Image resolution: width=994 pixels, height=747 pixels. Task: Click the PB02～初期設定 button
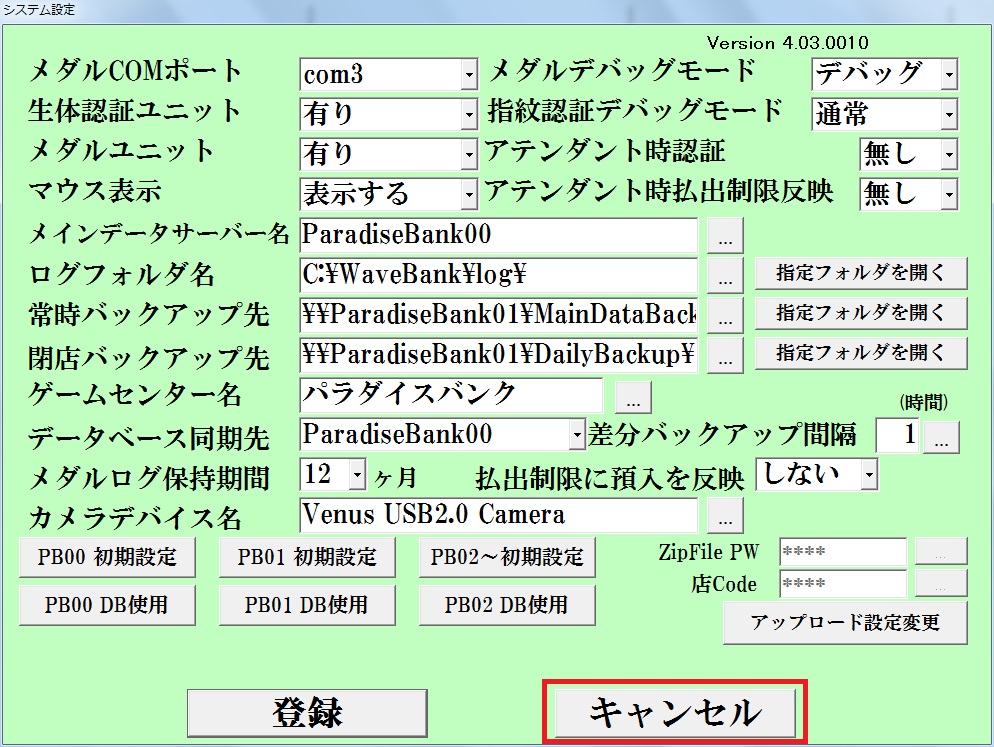[507, 557]
